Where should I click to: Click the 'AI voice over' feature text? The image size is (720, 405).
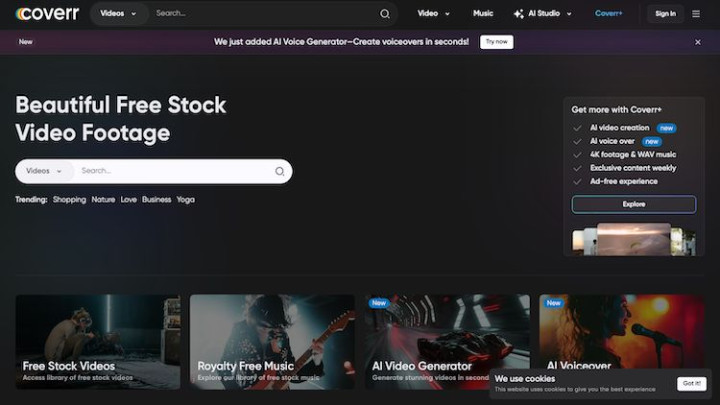pyautogui.click(x=612, y=141)
